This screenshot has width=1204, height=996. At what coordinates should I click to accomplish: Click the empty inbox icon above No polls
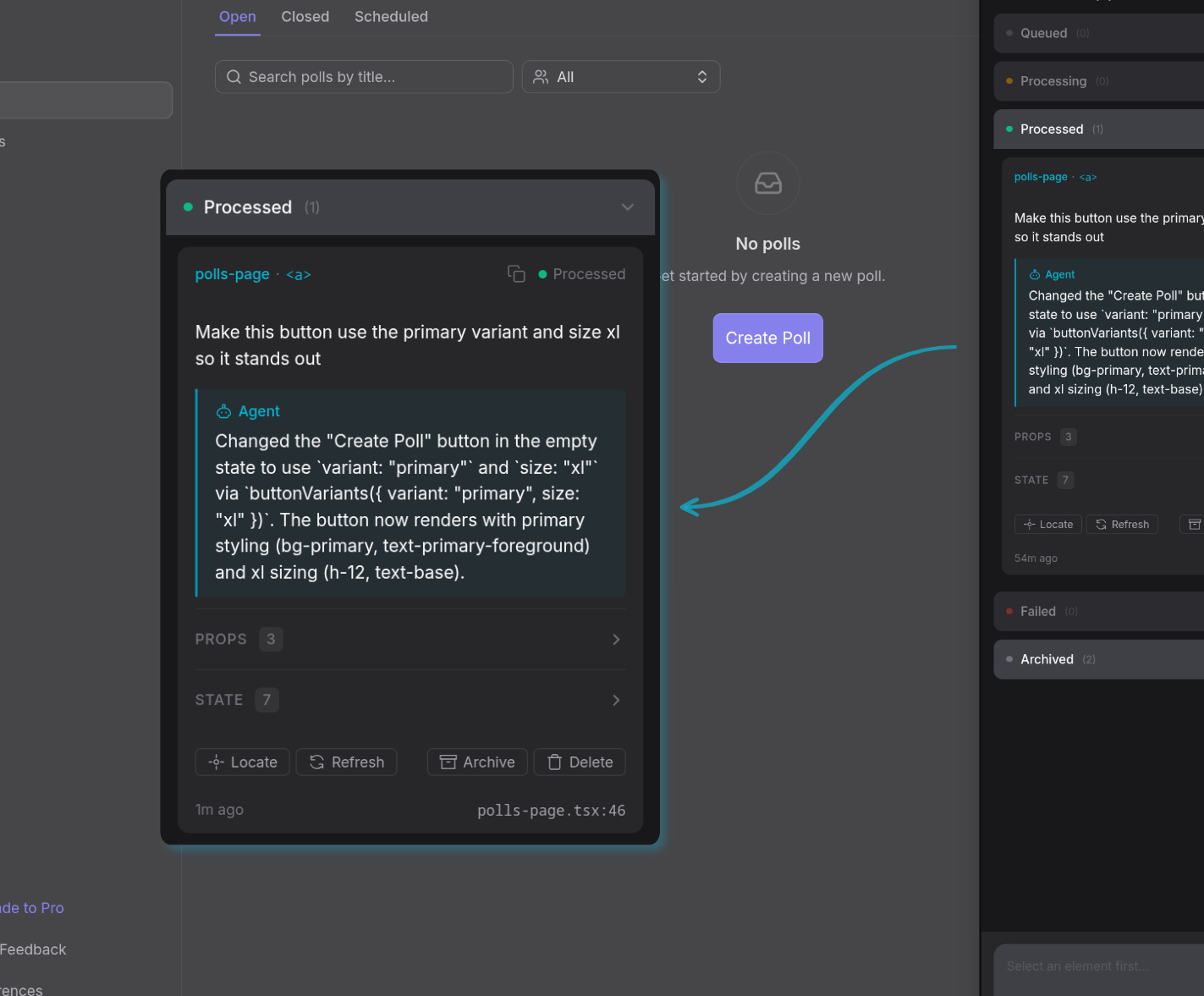point(767,183)
